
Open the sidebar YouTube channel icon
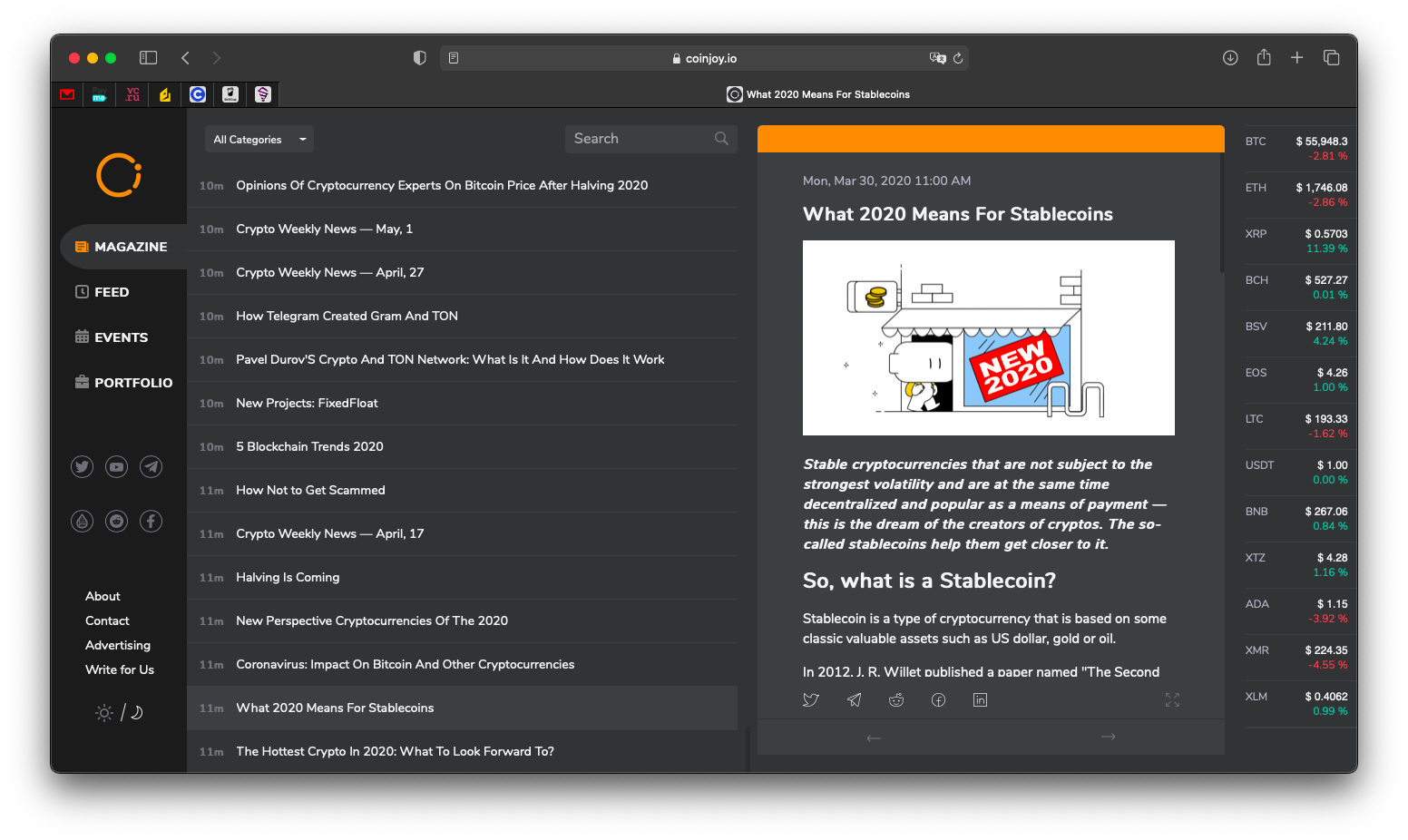[117, 467]
